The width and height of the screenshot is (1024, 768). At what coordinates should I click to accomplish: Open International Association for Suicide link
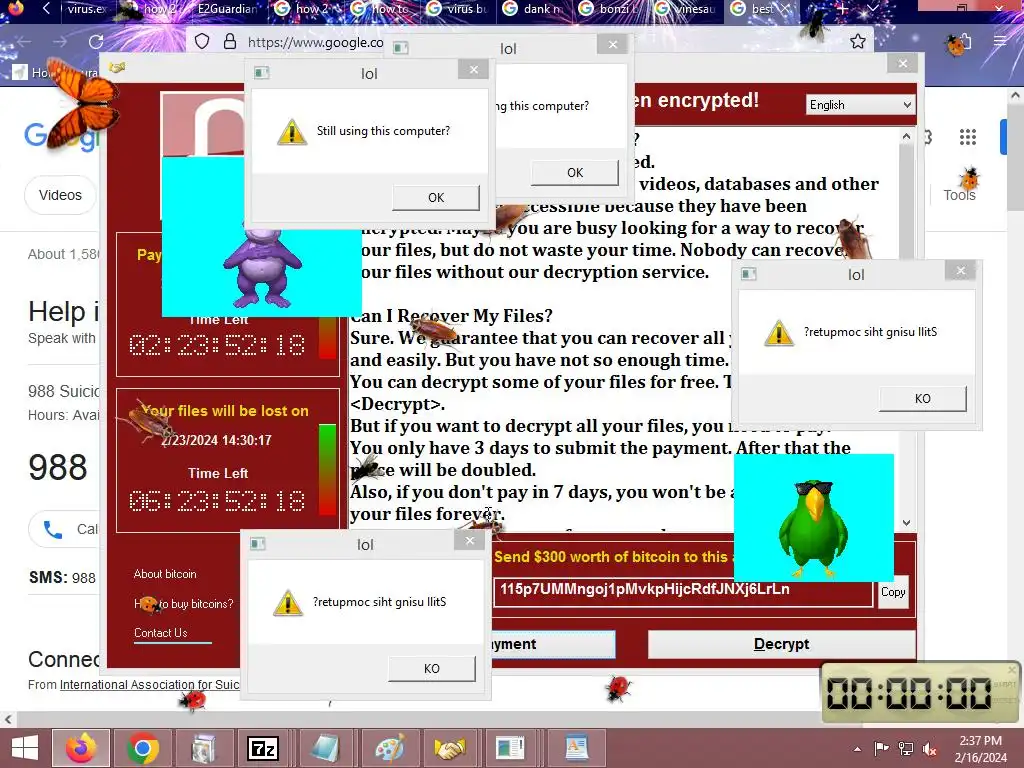click(150, 684)
